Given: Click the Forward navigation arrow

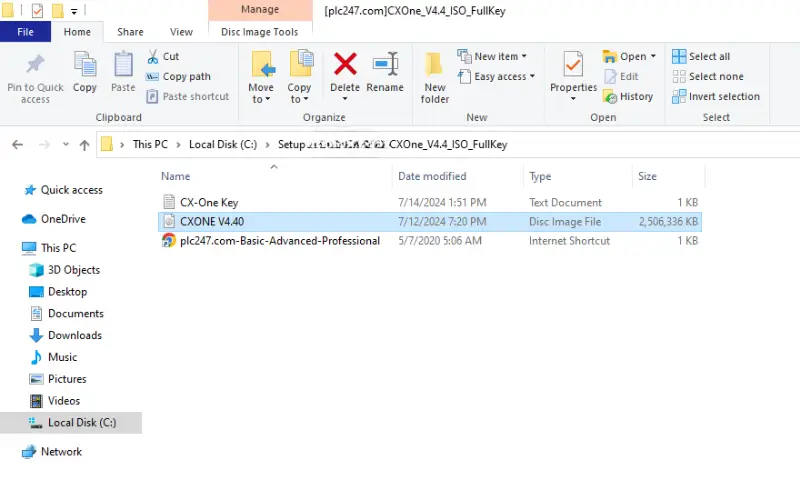Looking at the screenshot, I should (x=44, y=145).
